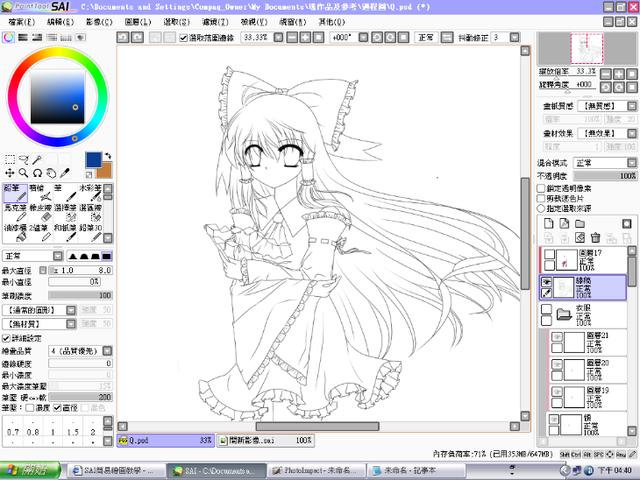This screenshot has width=640, height=480.
Task: Toggle visibility of 圖層21 layer
Action: [557, 337]
